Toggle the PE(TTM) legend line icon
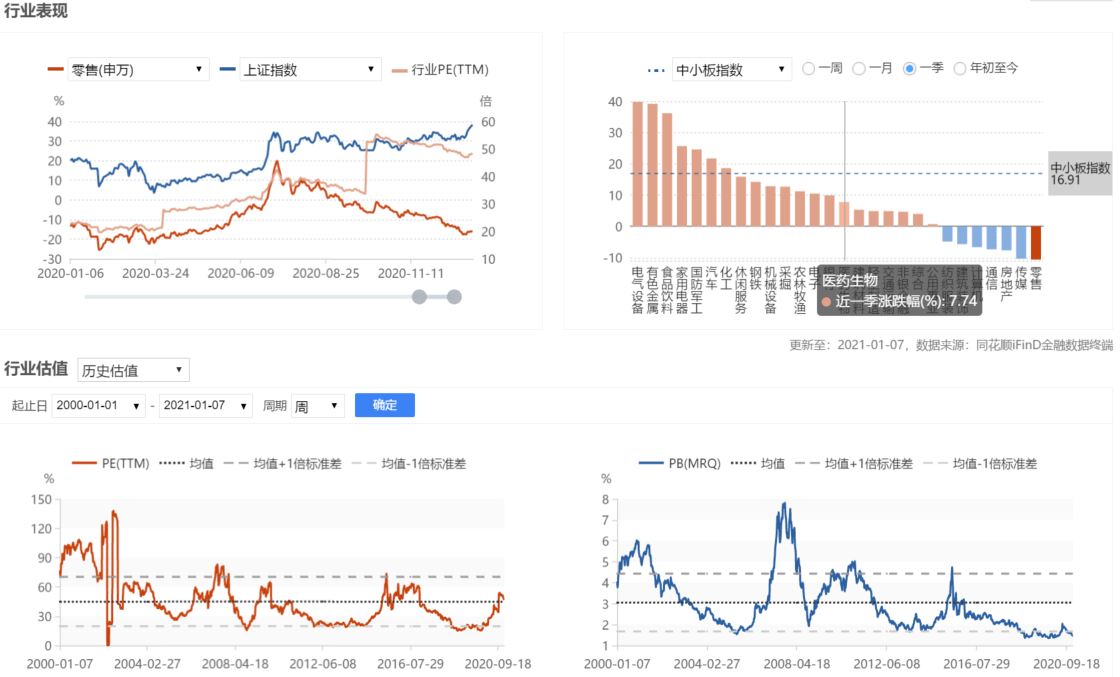Screen dimensions: 1120x677 click(84, 464)
